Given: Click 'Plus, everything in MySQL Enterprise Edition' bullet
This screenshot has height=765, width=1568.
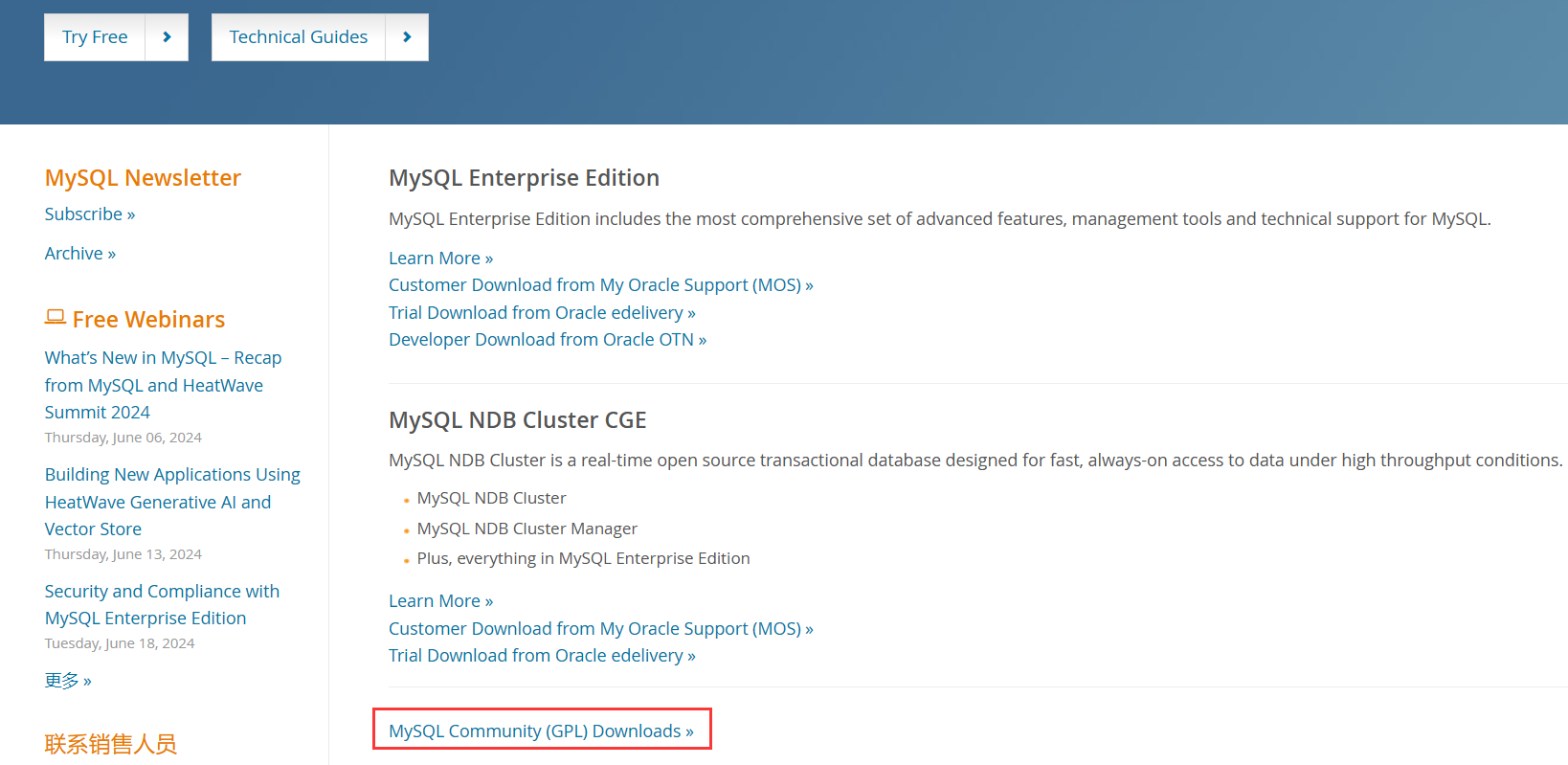Looking at the screenshot, I should coord(584,559).
